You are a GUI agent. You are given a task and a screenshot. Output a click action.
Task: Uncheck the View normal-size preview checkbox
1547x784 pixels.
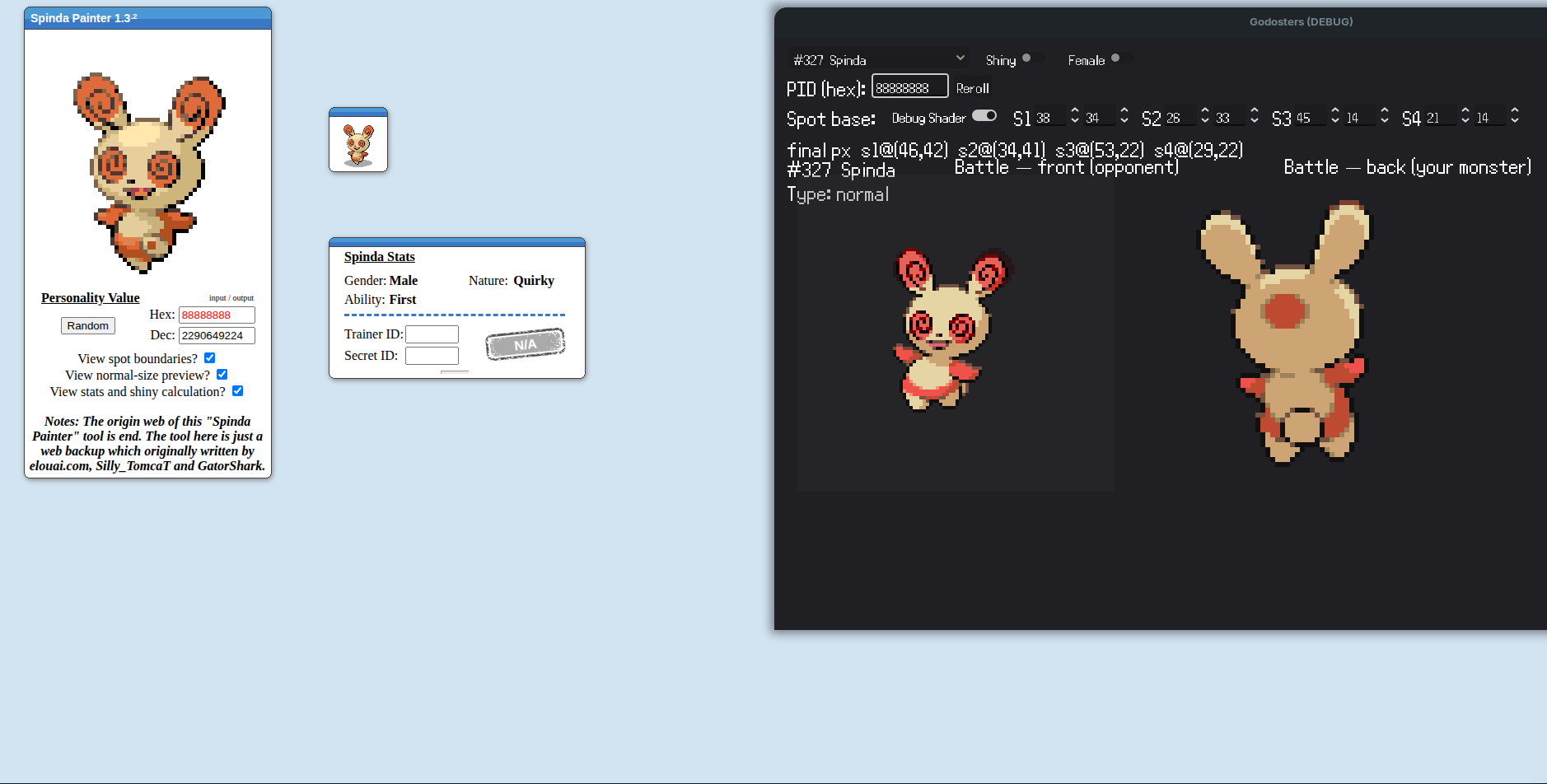click(x=222, y=374)
